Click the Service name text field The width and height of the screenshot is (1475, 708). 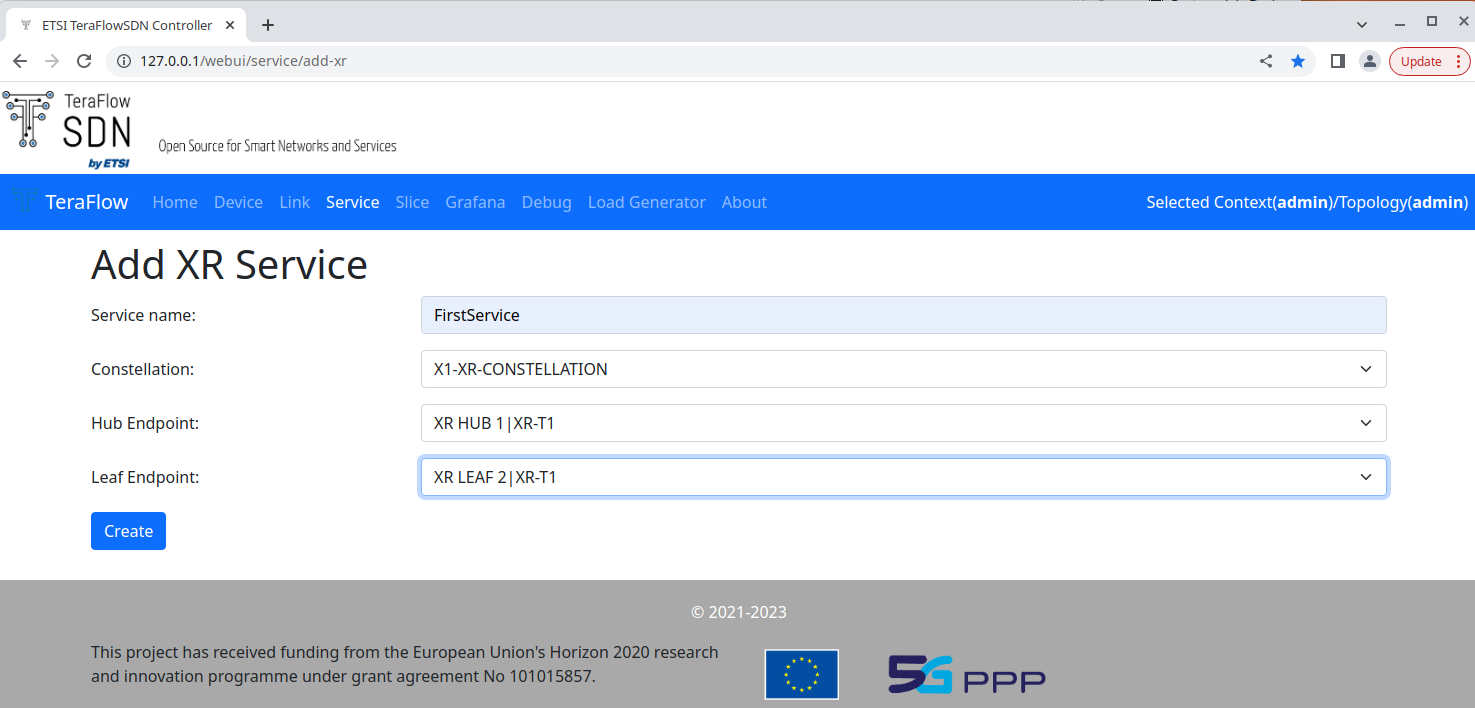pyautogui.click(x=902, y=315)
